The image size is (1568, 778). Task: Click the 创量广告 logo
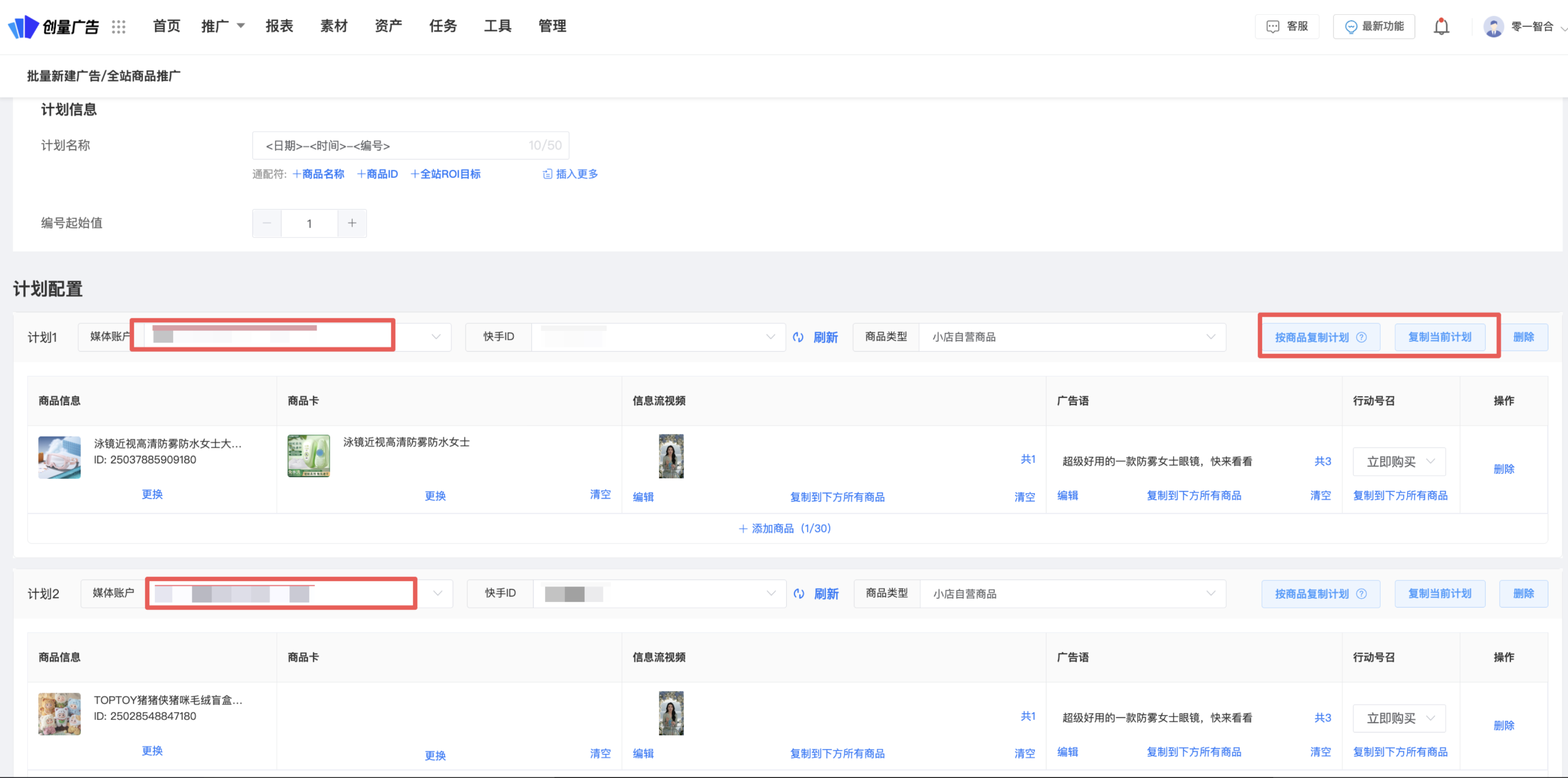coord(54,27)
